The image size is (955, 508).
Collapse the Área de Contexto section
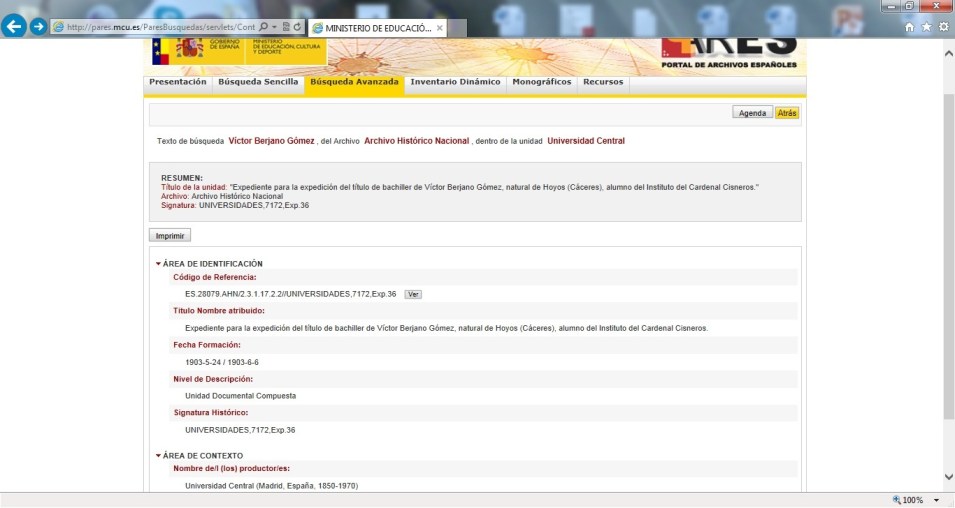coord(158,456)
